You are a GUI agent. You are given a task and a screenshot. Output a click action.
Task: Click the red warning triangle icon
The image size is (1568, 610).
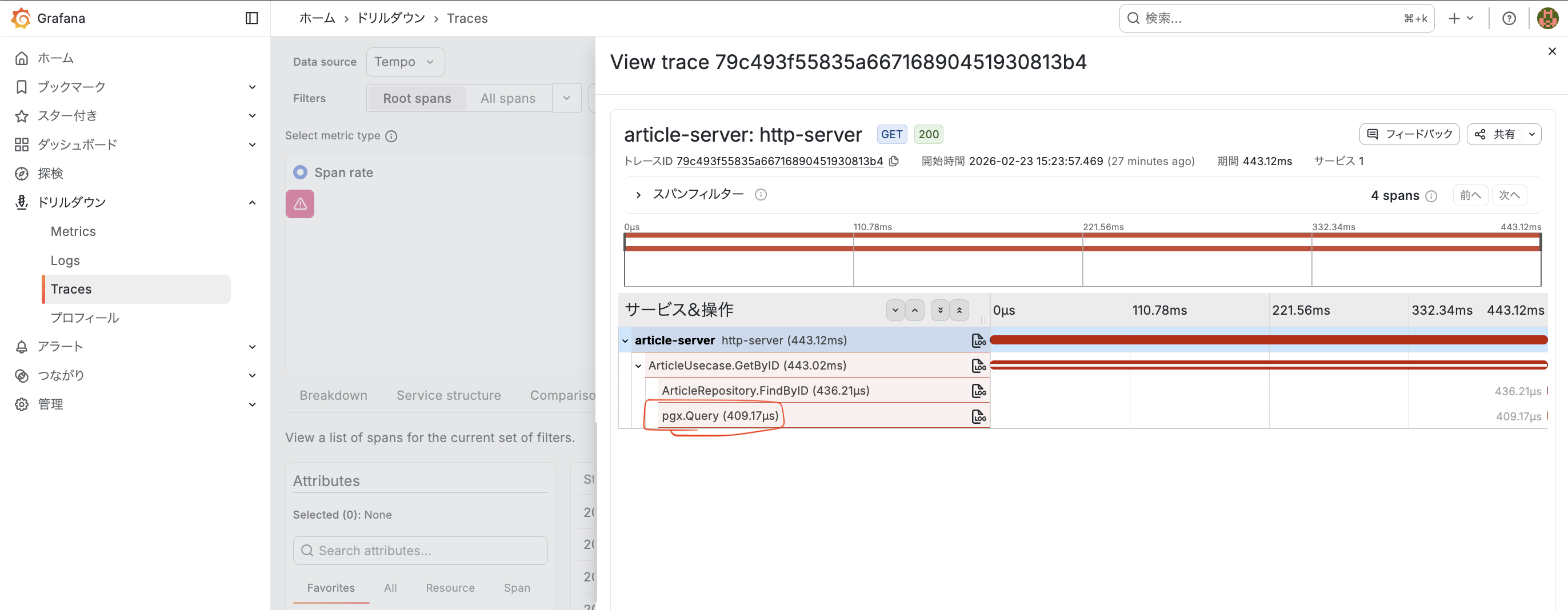[300, 204]
